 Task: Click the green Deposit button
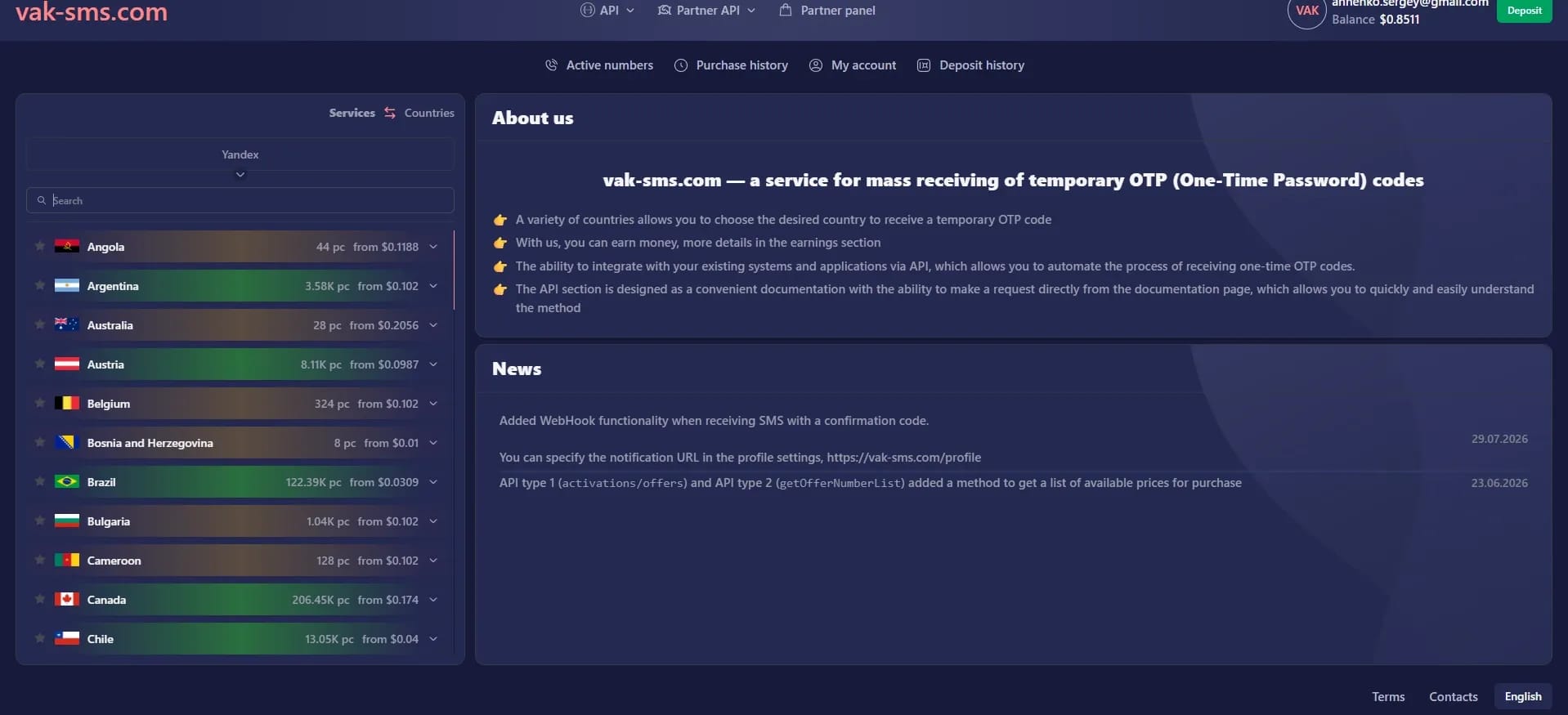click(x=1524, y=11)
